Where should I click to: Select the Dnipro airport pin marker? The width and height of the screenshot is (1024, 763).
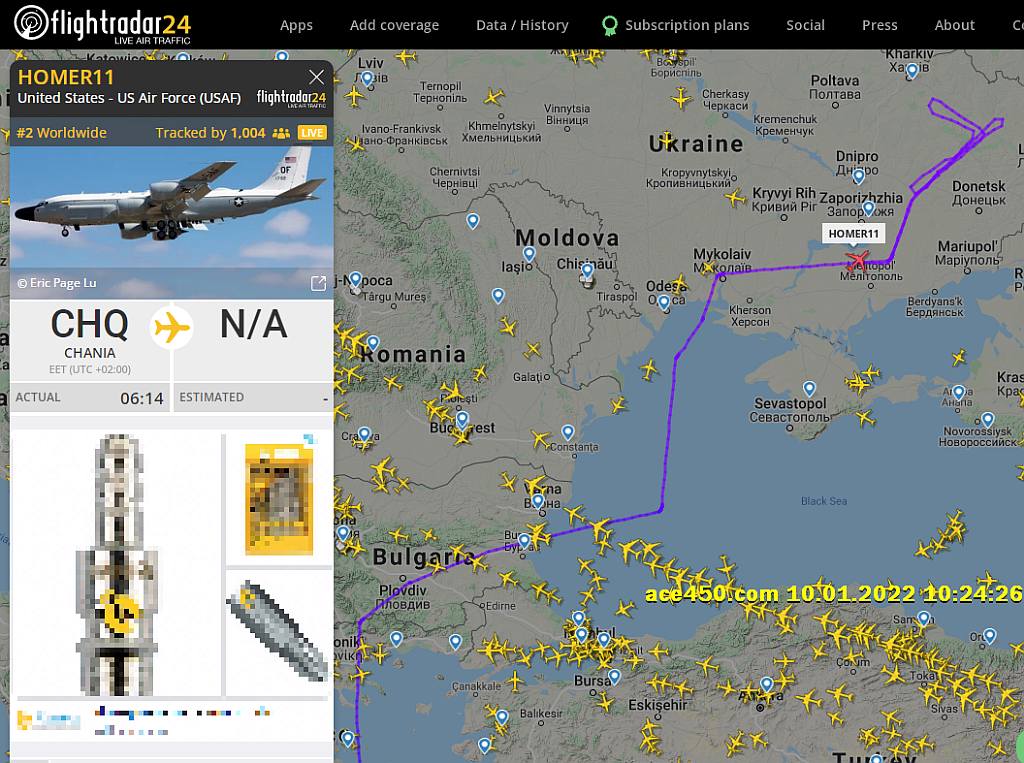(859, 176)
